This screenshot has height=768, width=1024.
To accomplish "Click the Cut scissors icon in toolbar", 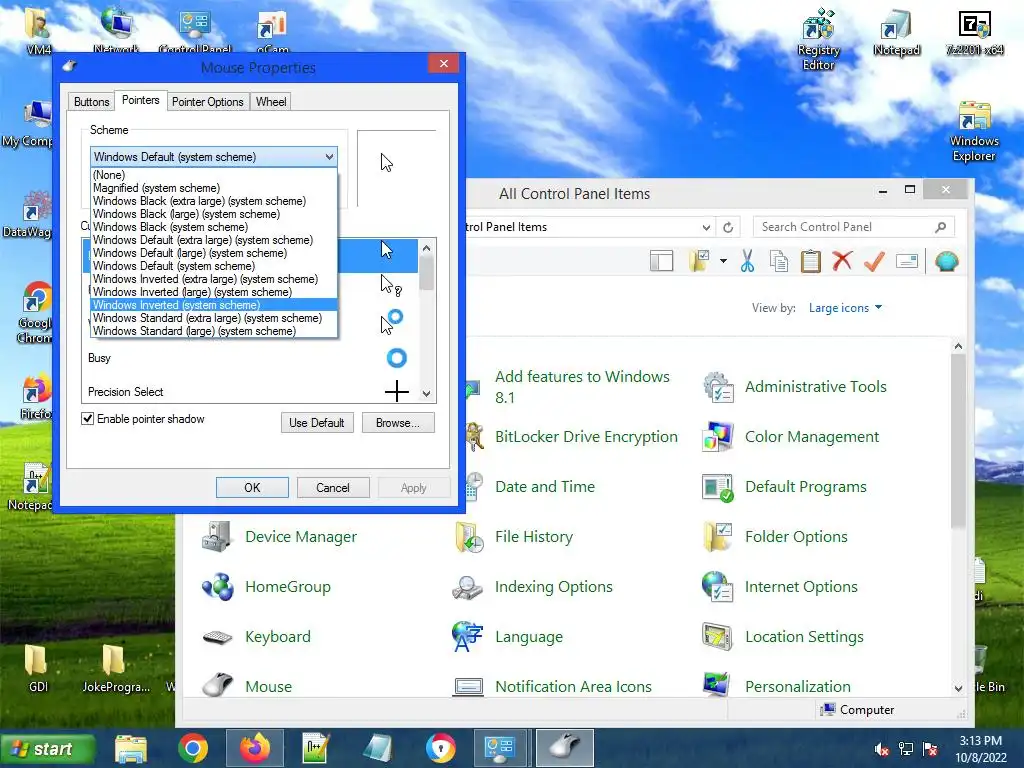I will 747,262.
